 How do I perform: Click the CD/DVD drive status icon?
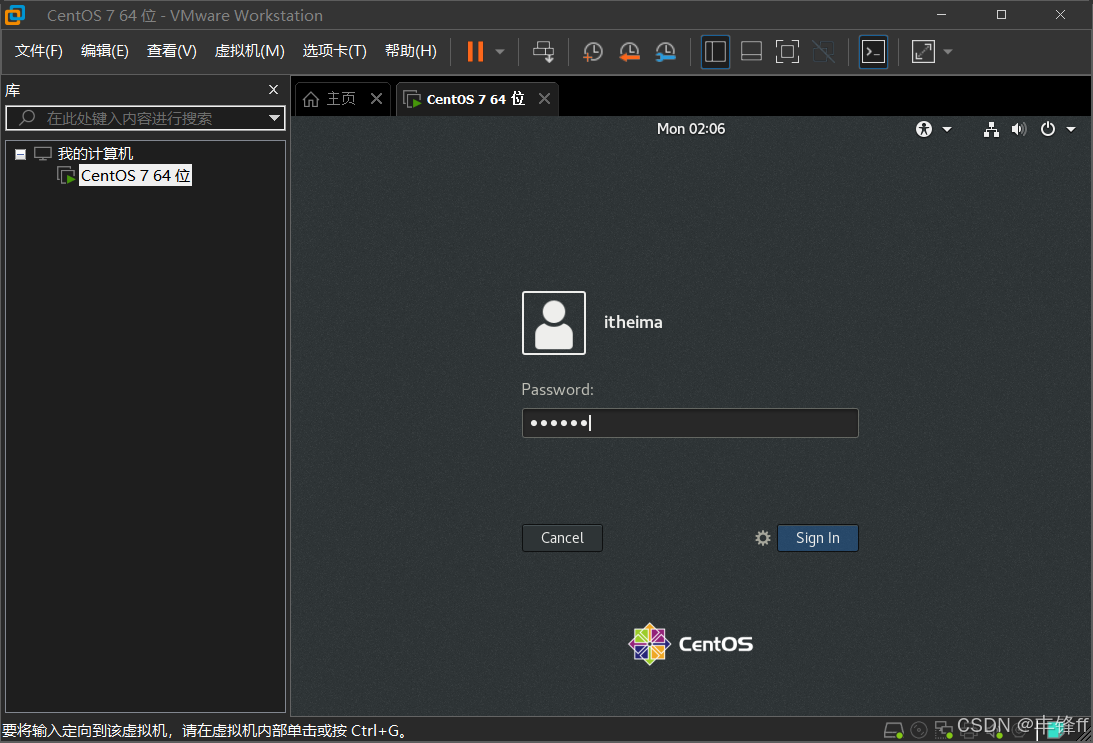tap(919, 730)
